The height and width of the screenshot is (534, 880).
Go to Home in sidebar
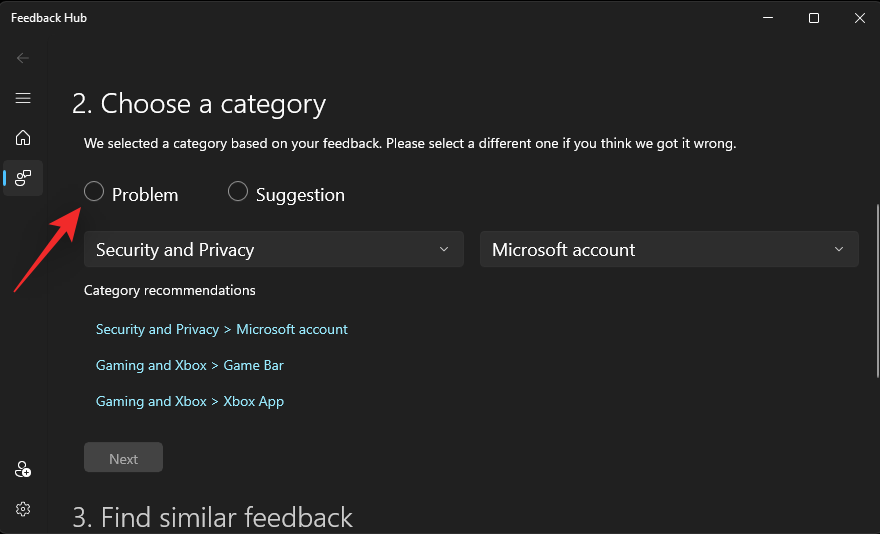[x=23, y=138]
